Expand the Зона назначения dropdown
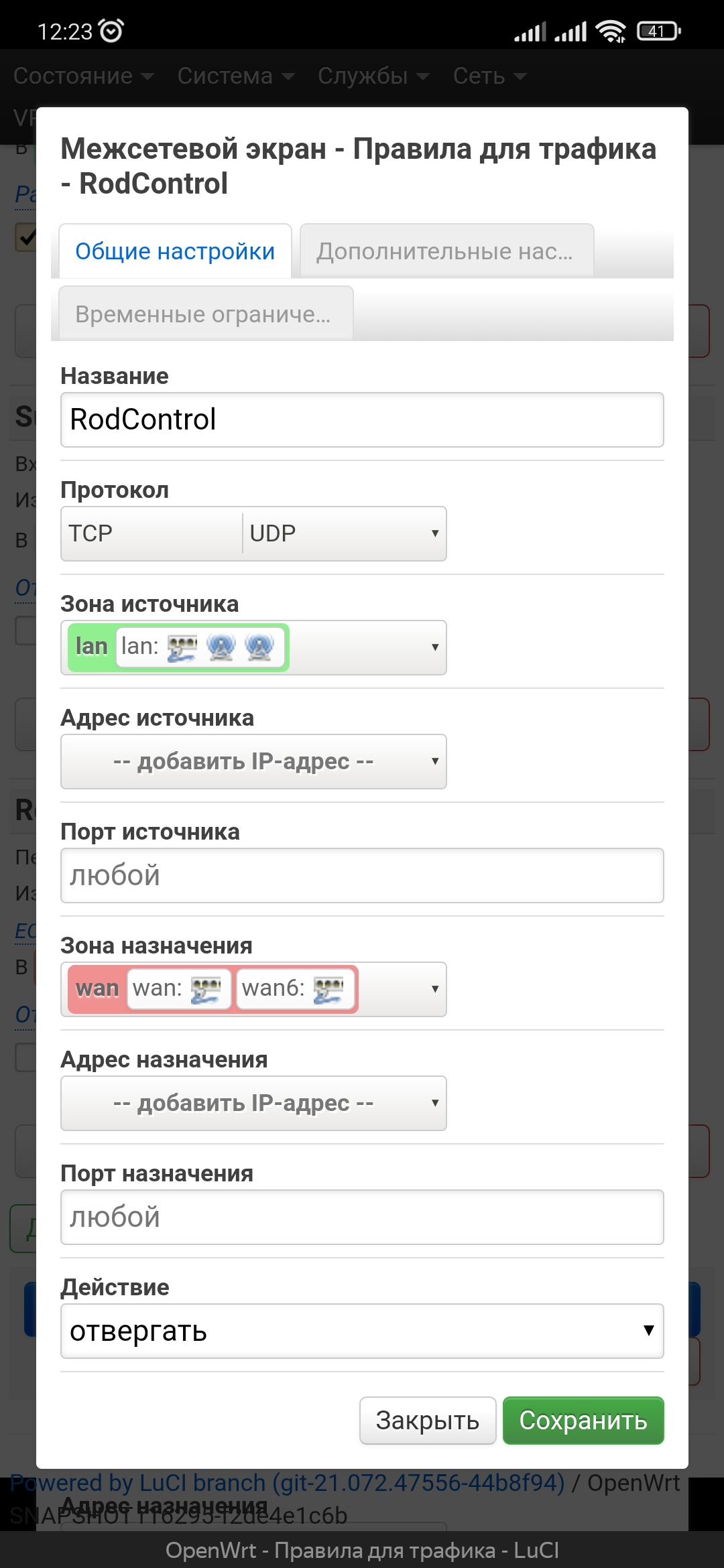This screenshot has width=724, height=1568. pyautogui.click(x=434, y=989)
